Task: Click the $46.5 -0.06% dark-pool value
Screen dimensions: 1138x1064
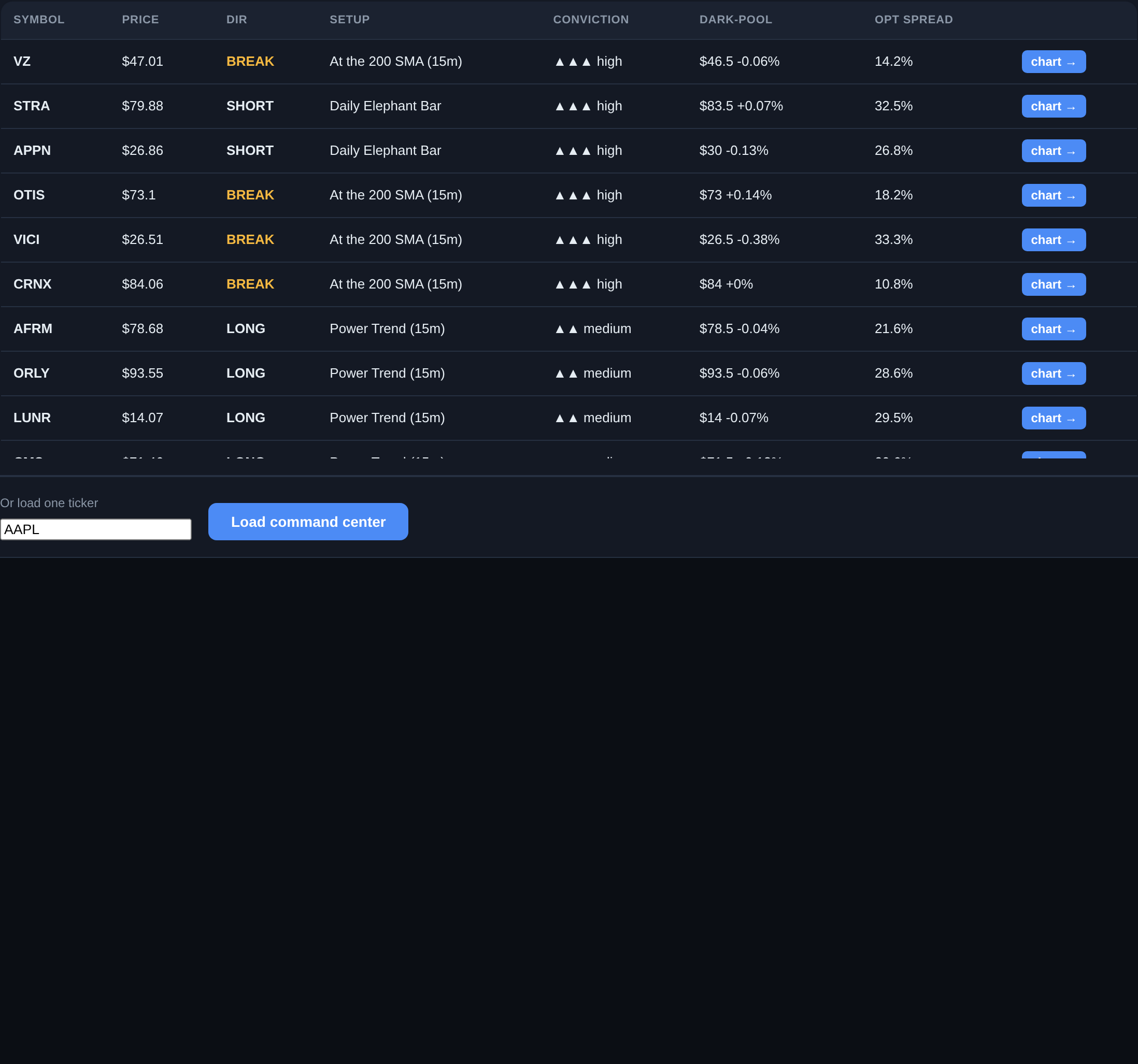Action: [739, 61]
